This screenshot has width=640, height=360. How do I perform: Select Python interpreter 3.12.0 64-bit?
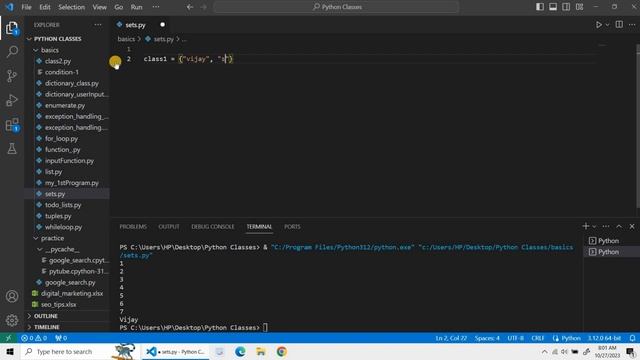(x=604, y=338)
